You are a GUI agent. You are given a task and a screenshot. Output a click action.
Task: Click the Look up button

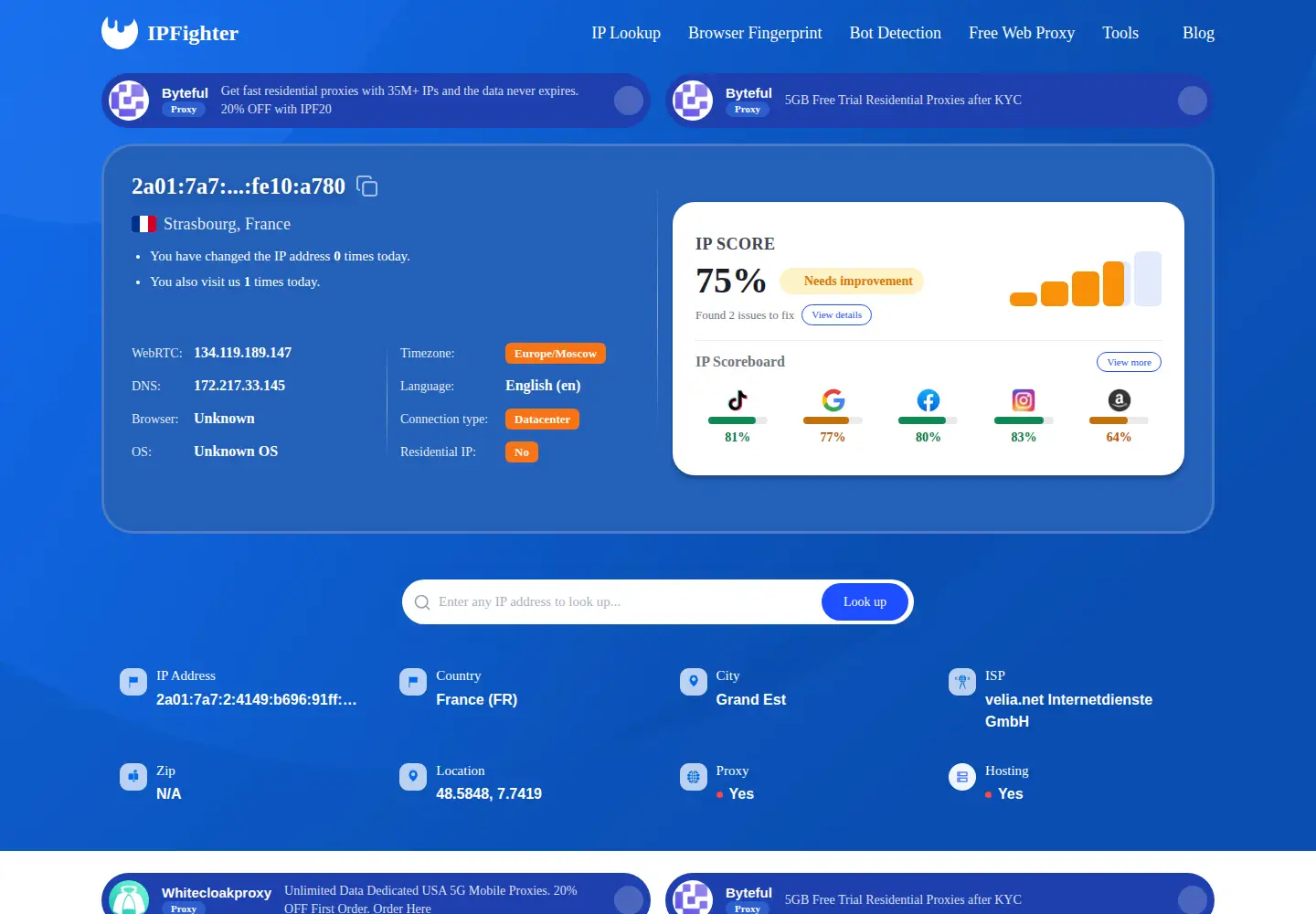point(865,602)
